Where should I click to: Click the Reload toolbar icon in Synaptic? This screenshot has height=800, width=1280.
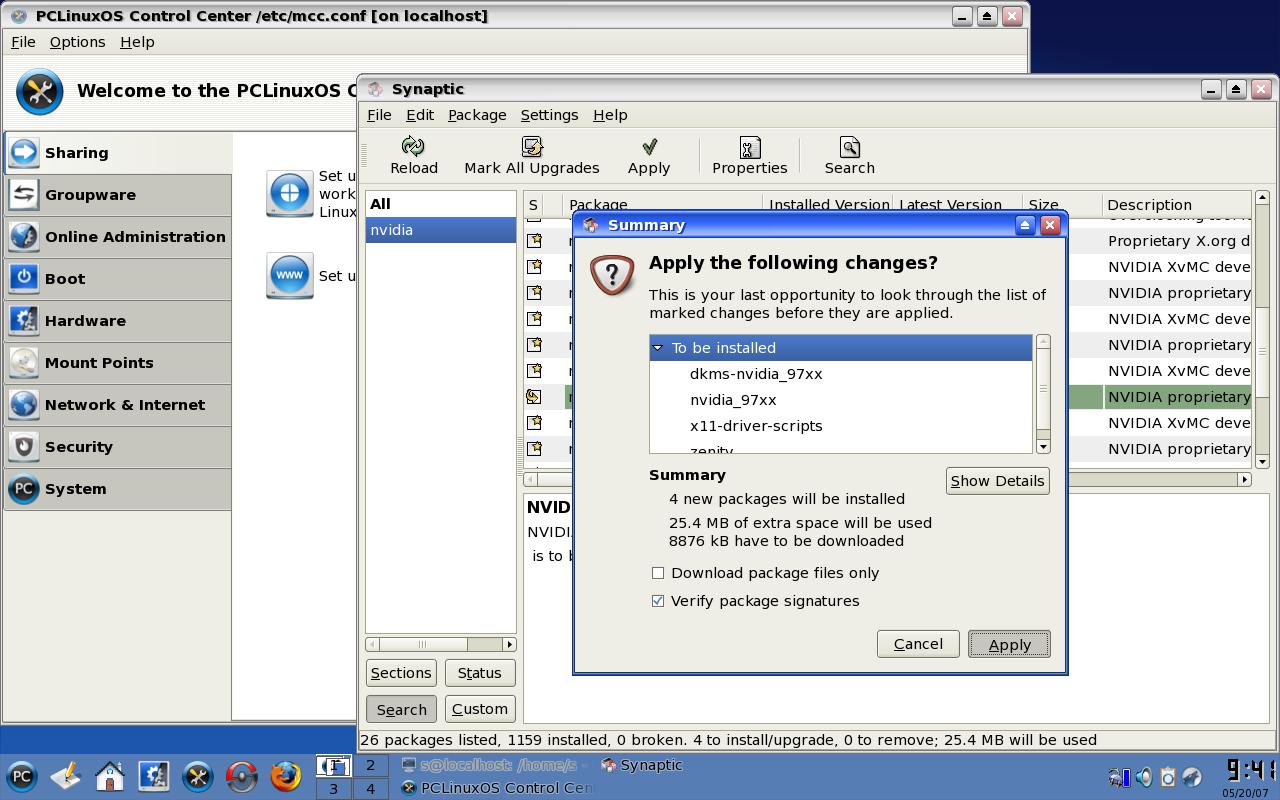coord(413,147)
